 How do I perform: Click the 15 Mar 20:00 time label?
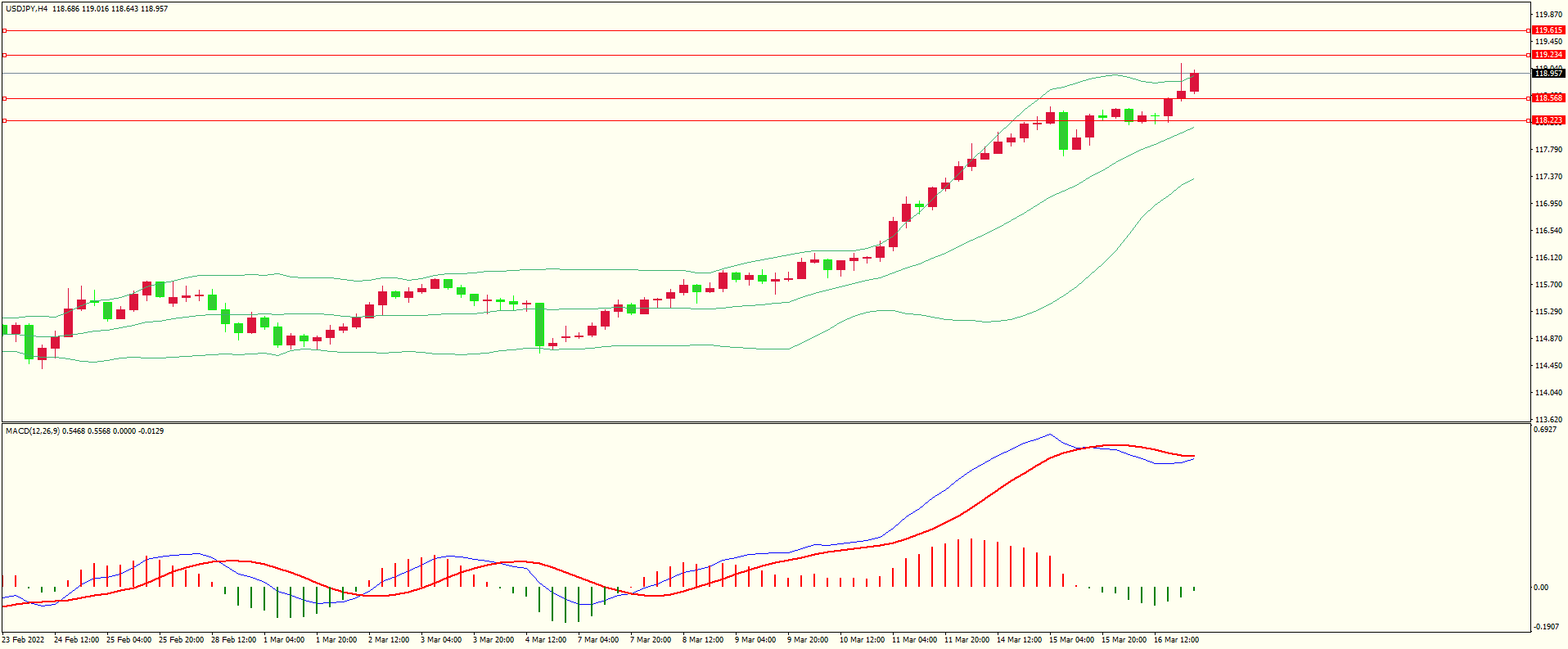(1124, 640)
